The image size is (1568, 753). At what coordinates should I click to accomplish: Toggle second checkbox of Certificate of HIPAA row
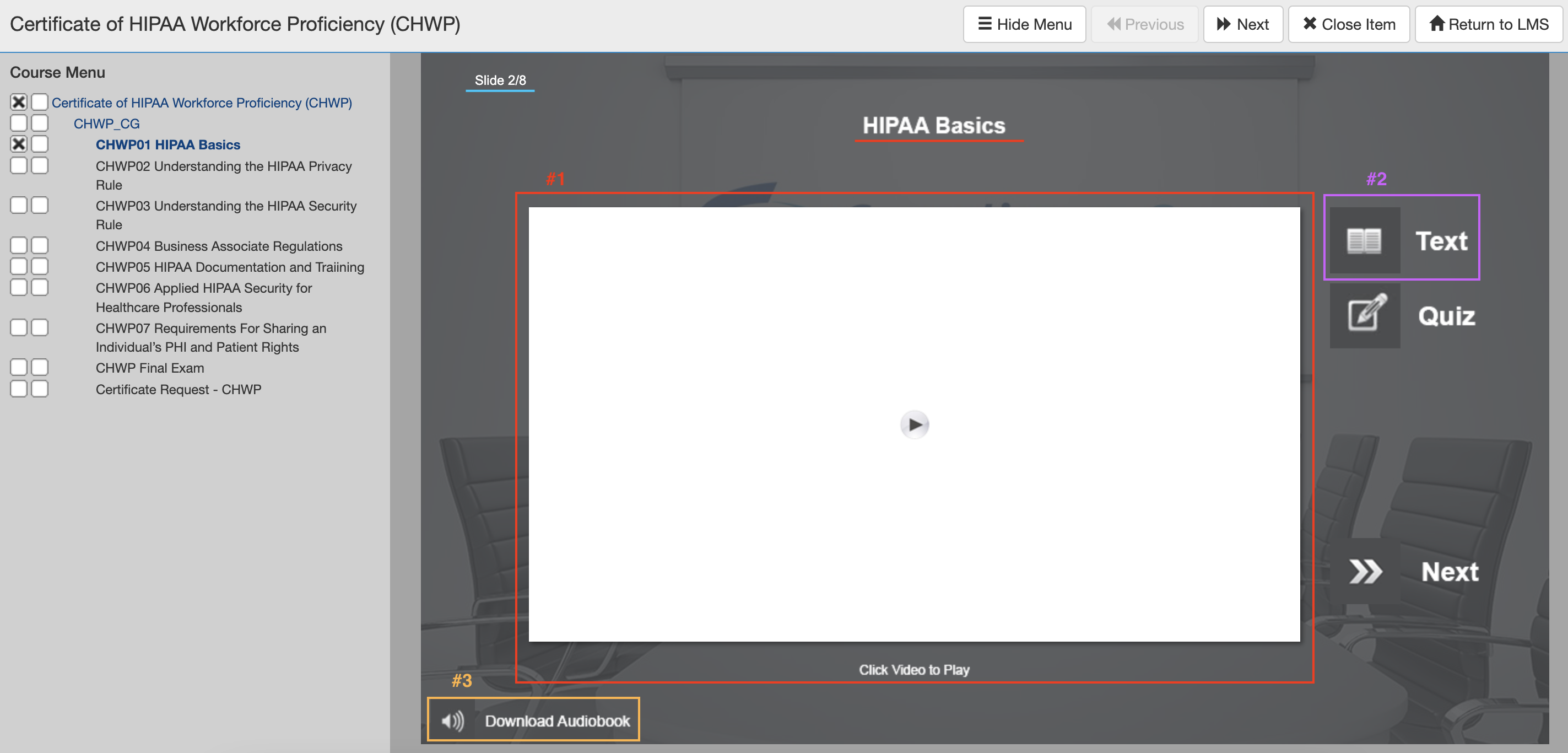[40, 102]
